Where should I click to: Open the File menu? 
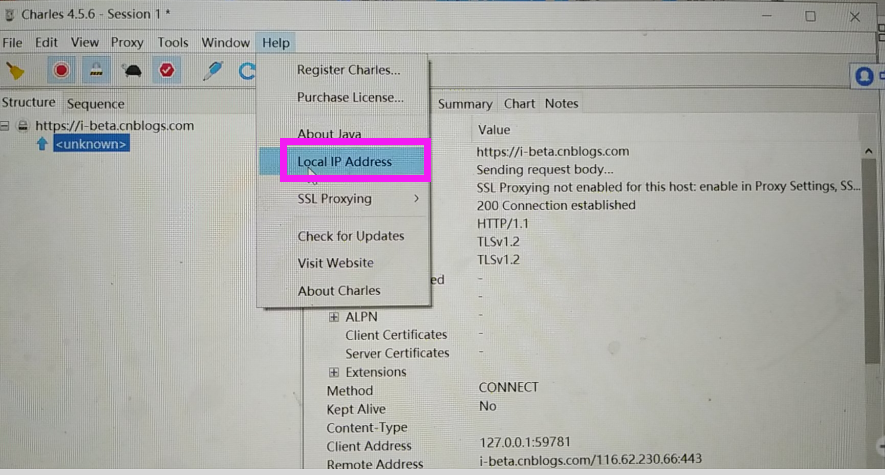pos(12,43)
